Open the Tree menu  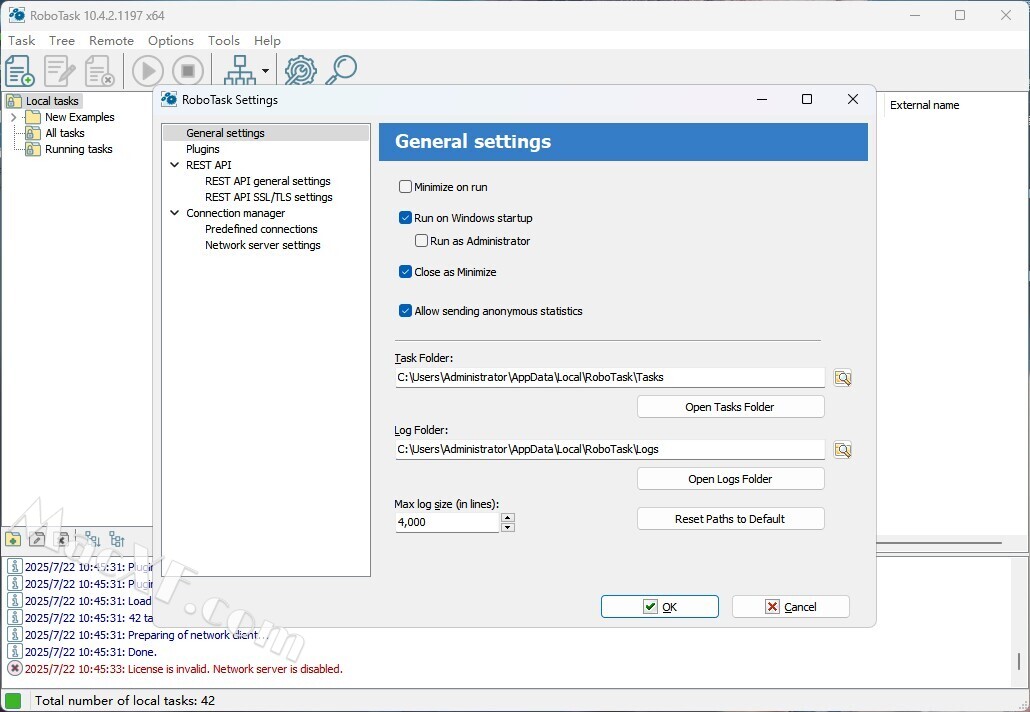62,41
